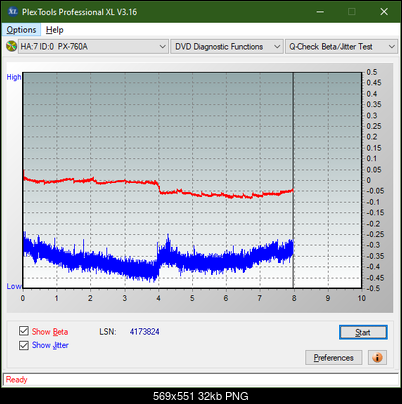Click the Low axis label on graph
This screenshot has width=402, height=404.
[x=14, y=286]
